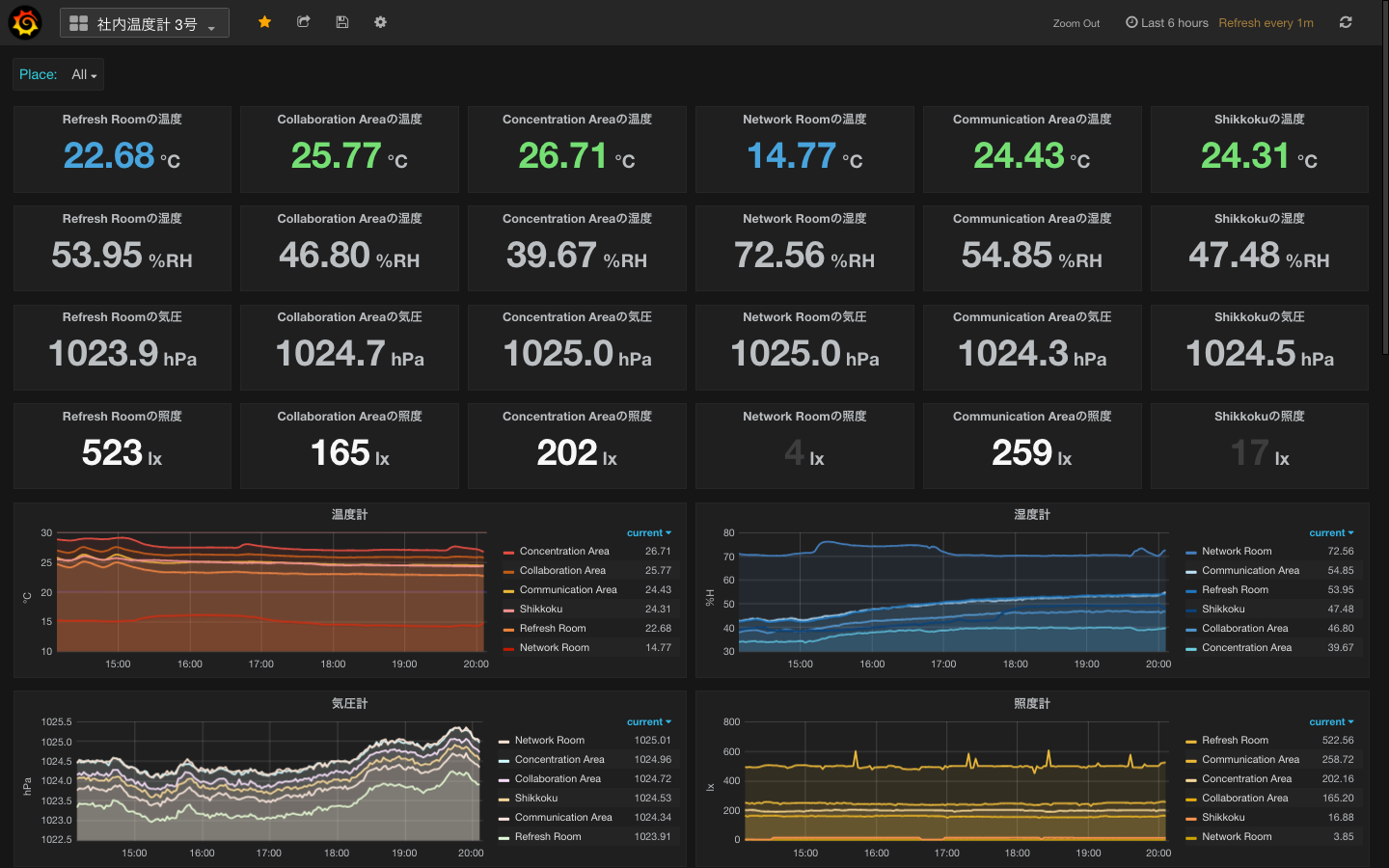Toggle Shikkoku series in 気圧計 legend
Viewport: 1389px width, 868px height.
coord(536,799)
